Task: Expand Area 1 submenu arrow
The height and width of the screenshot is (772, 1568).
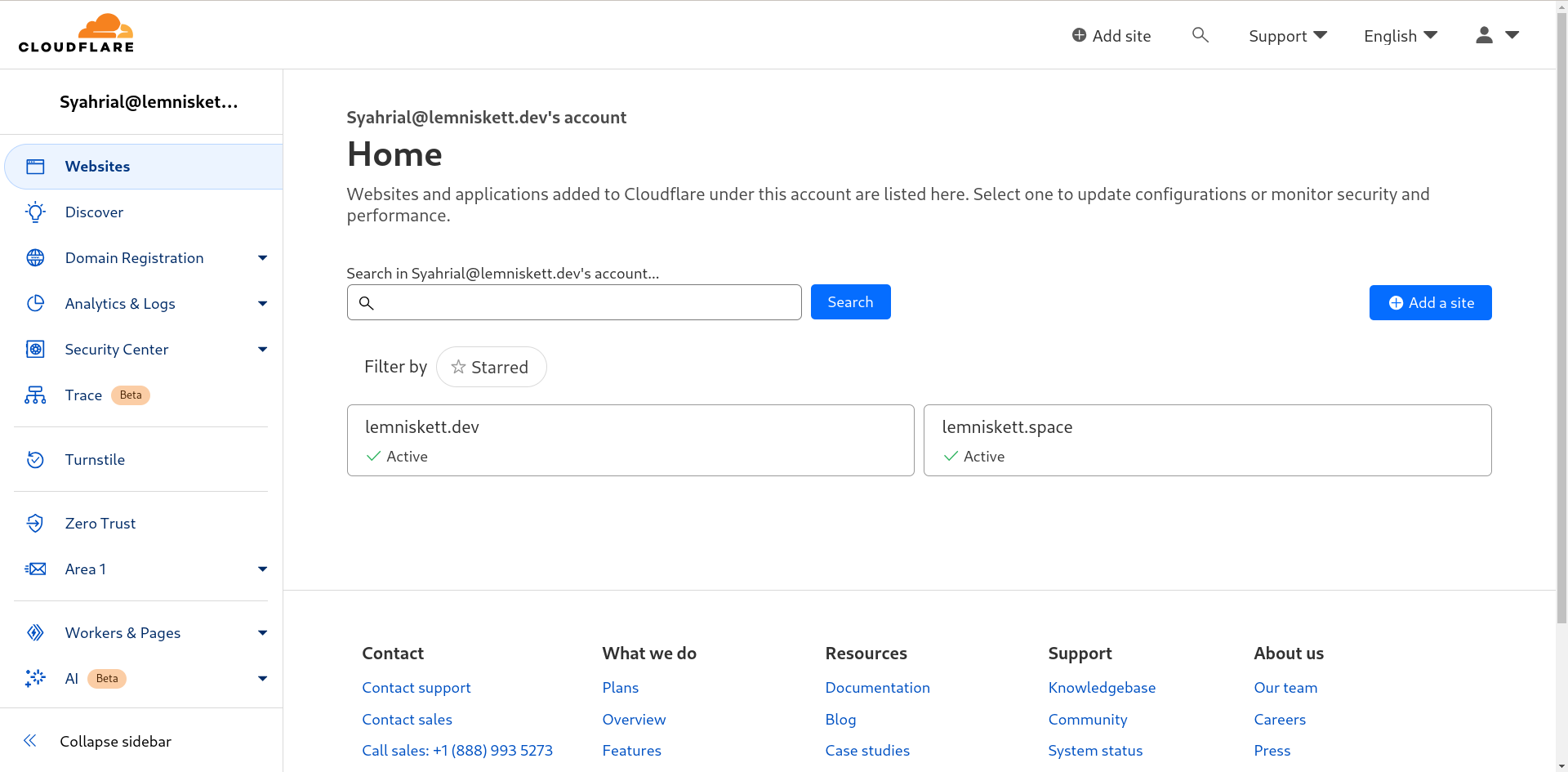Action: (262, 569)
